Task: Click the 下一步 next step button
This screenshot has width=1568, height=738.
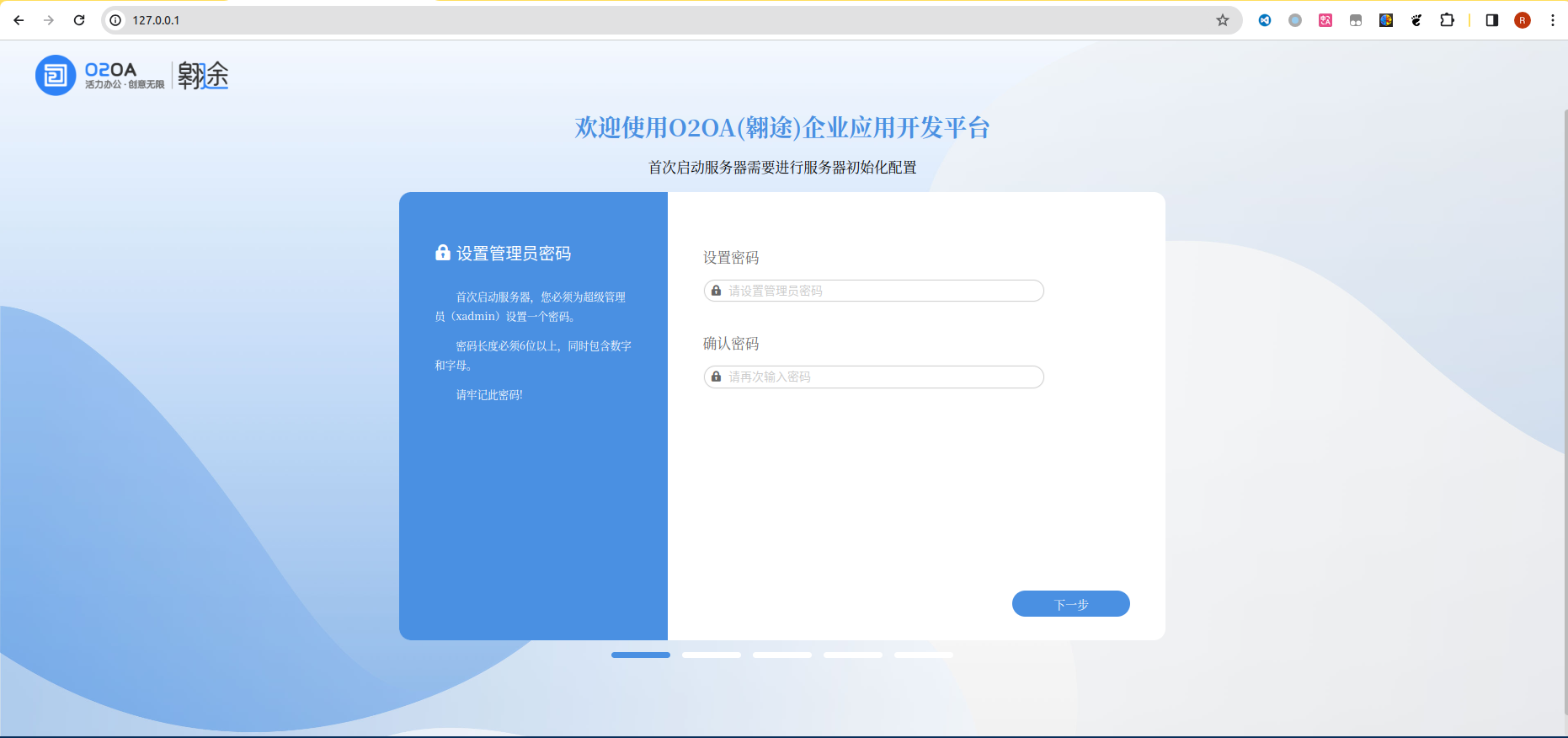Action: [x=1070, y=604]
